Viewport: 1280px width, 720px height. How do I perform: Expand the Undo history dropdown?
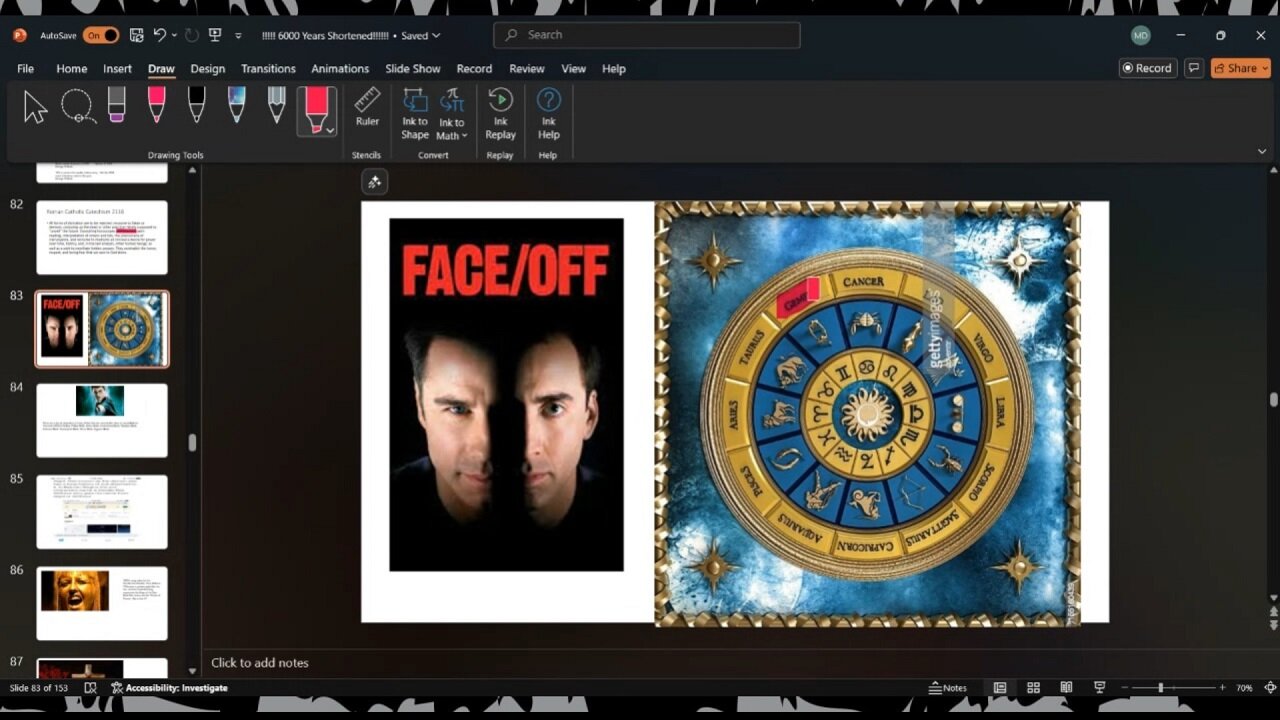point(174,35)
